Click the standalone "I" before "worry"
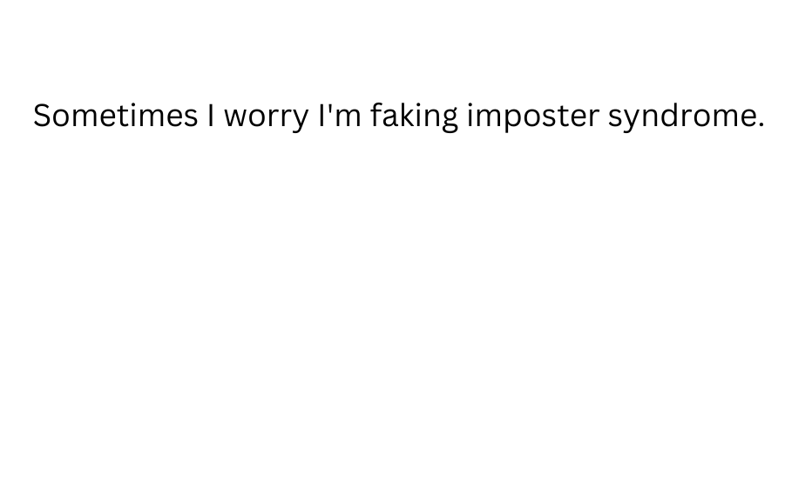The width and height of the screenshot is (812, 504). point(211,115)
